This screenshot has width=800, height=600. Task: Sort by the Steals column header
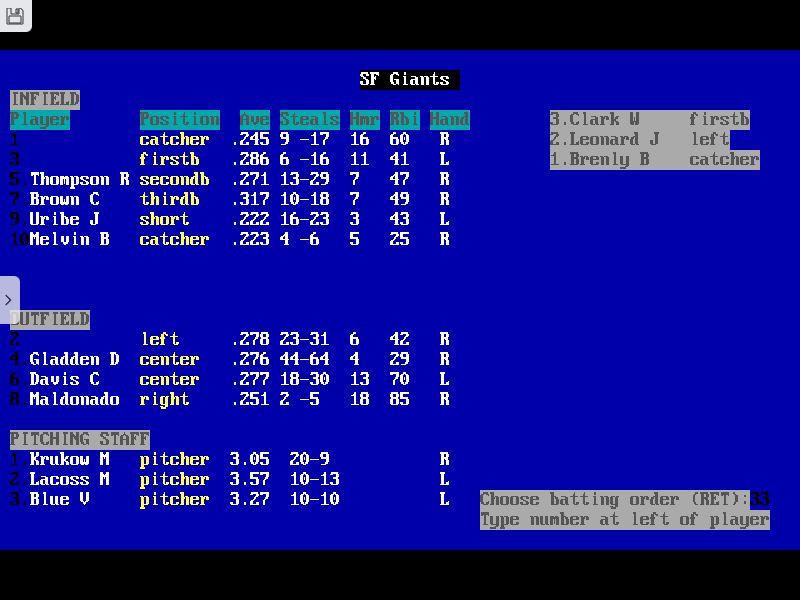coord(309,119)
